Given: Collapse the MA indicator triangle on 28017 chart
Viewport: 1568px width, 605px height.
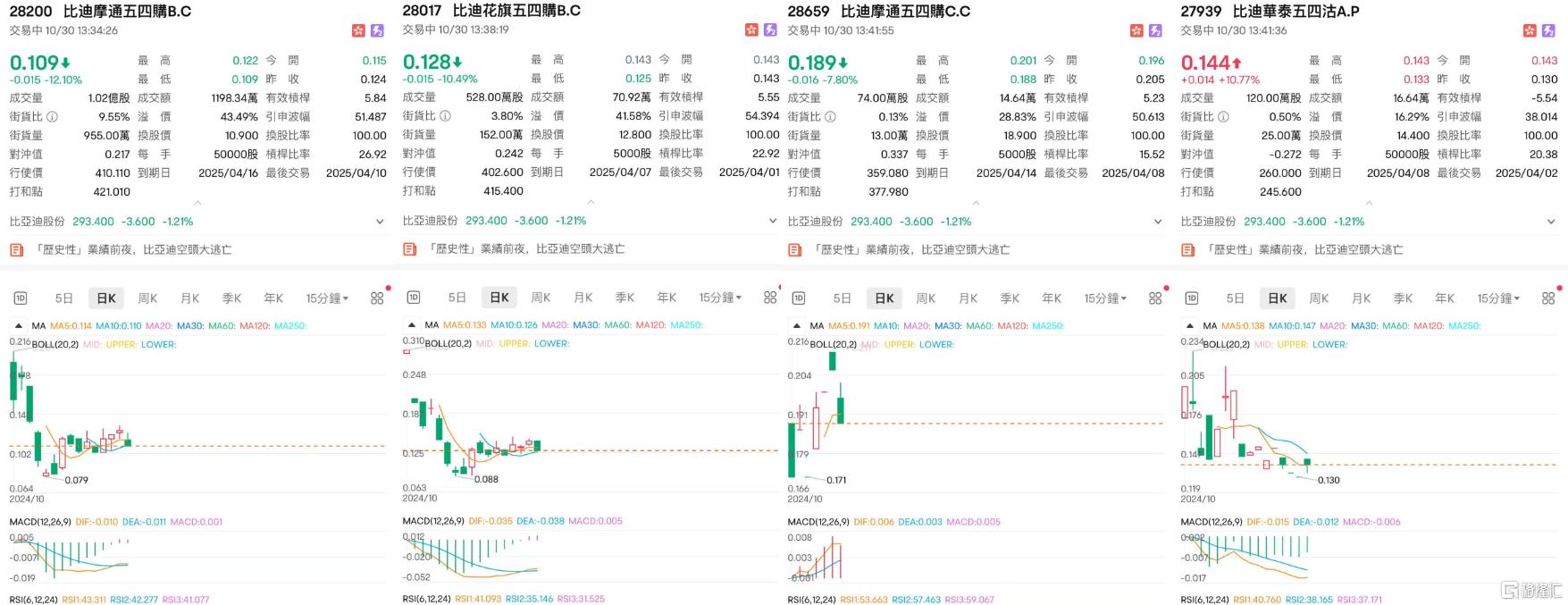Looking at the screenshot, I should (411, 325).
